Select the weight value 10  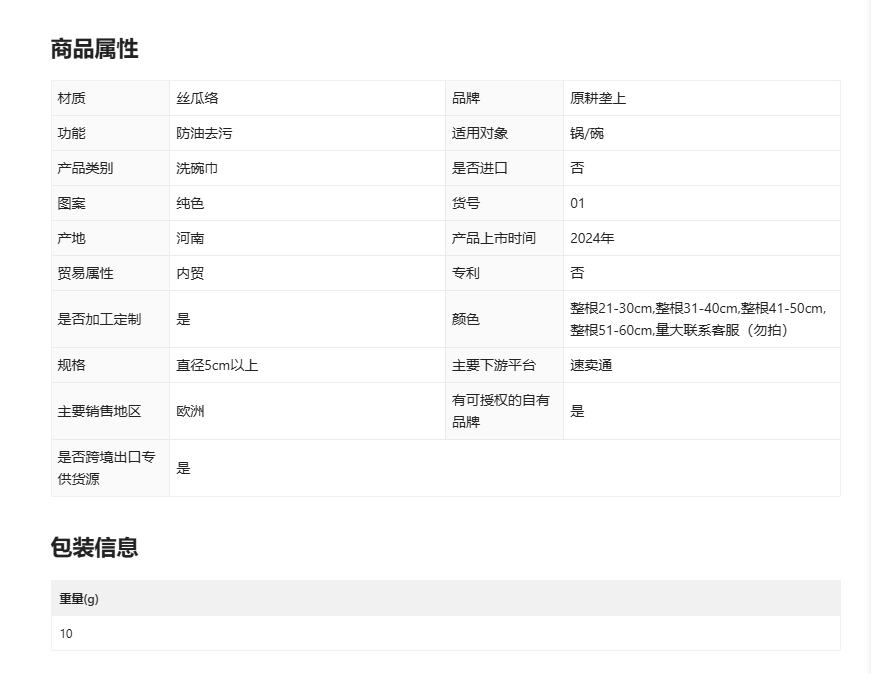point(66,633)
